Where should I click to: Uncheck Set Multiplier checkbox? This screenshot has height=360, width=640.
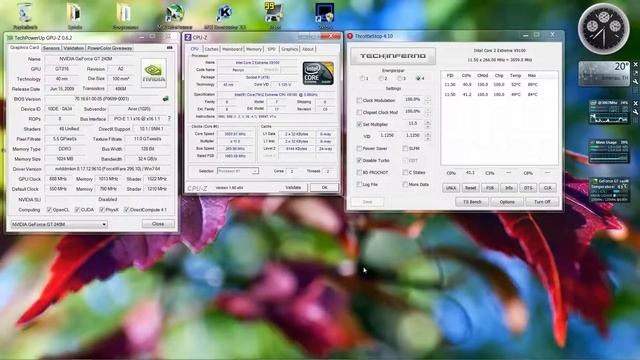[359, 124]
